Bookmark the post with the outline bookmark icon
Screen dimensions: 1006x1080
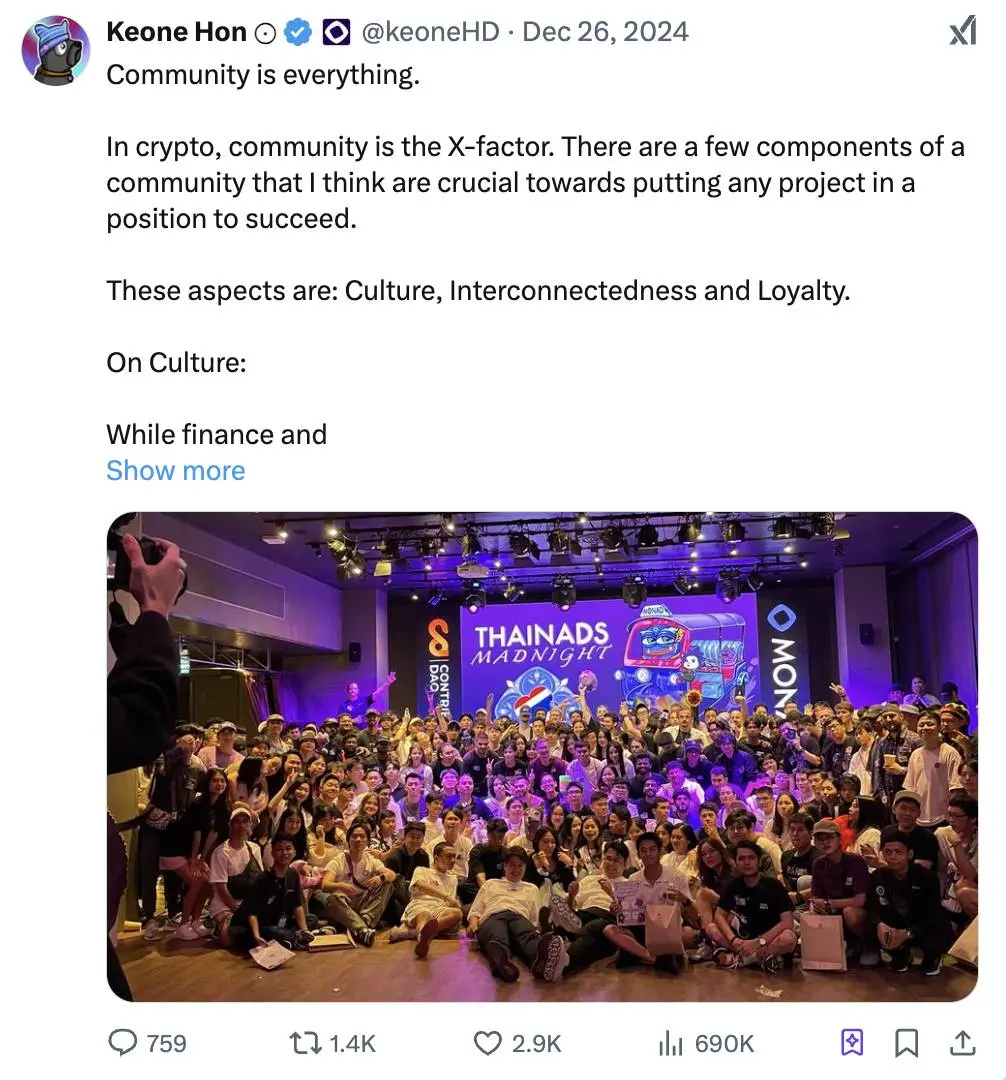tap(906, 1043)
